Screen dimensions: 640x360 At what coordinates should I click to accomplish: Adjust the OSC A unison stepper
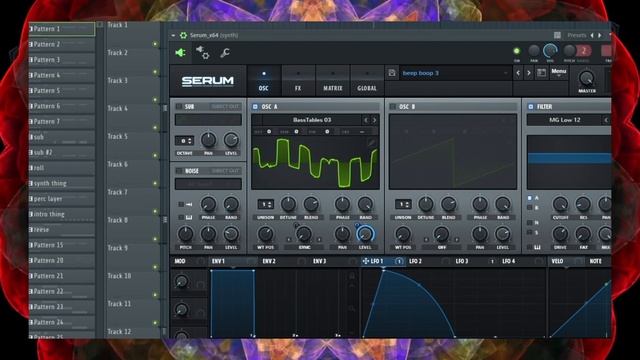click(x=265, y=204)
